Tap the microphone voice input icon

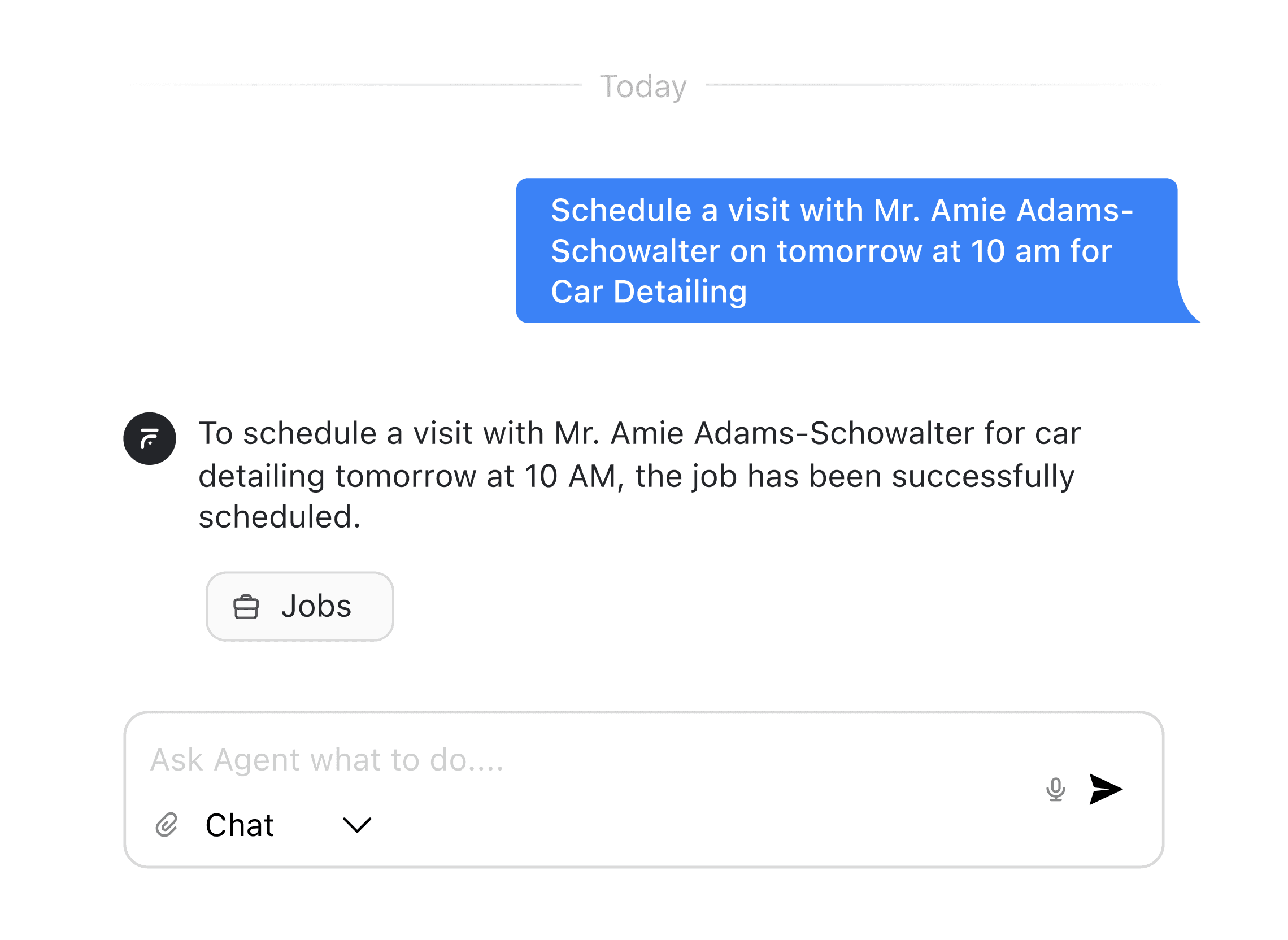click(1056, 789)
